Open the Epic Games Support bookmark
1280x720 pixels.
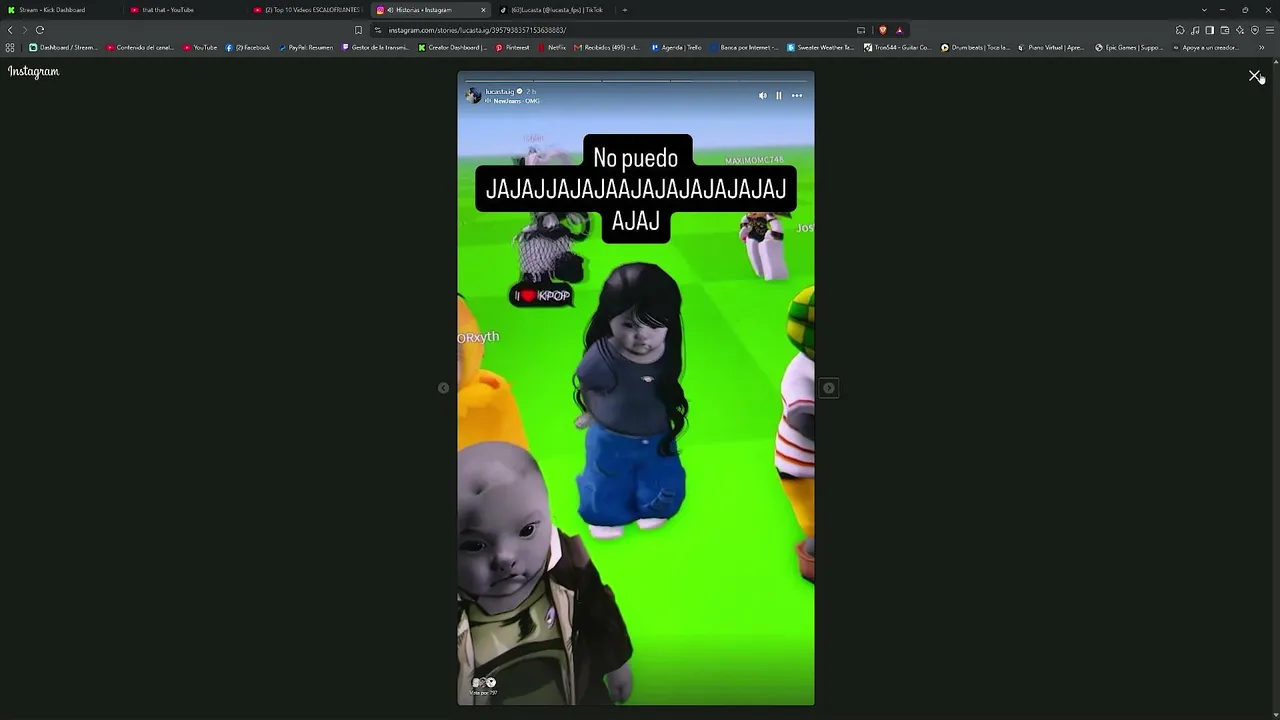click(1129, 48)
